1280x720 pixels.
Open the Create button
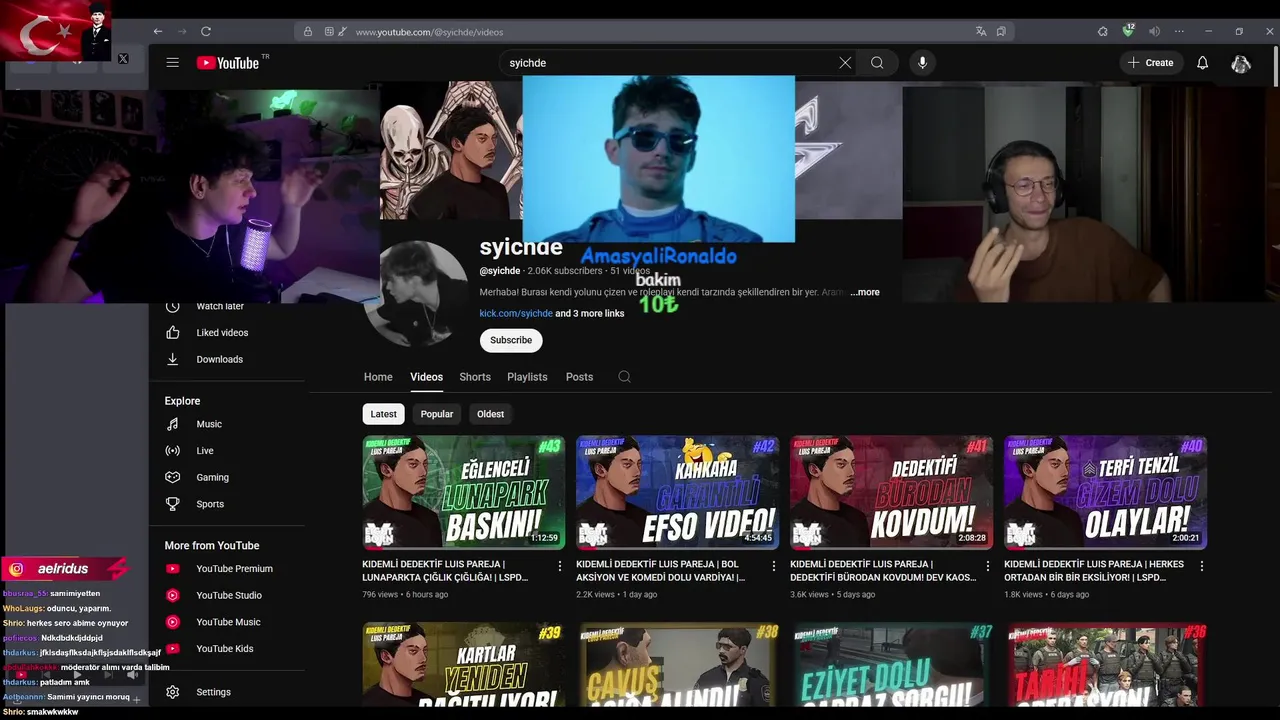coord(1150,63)
